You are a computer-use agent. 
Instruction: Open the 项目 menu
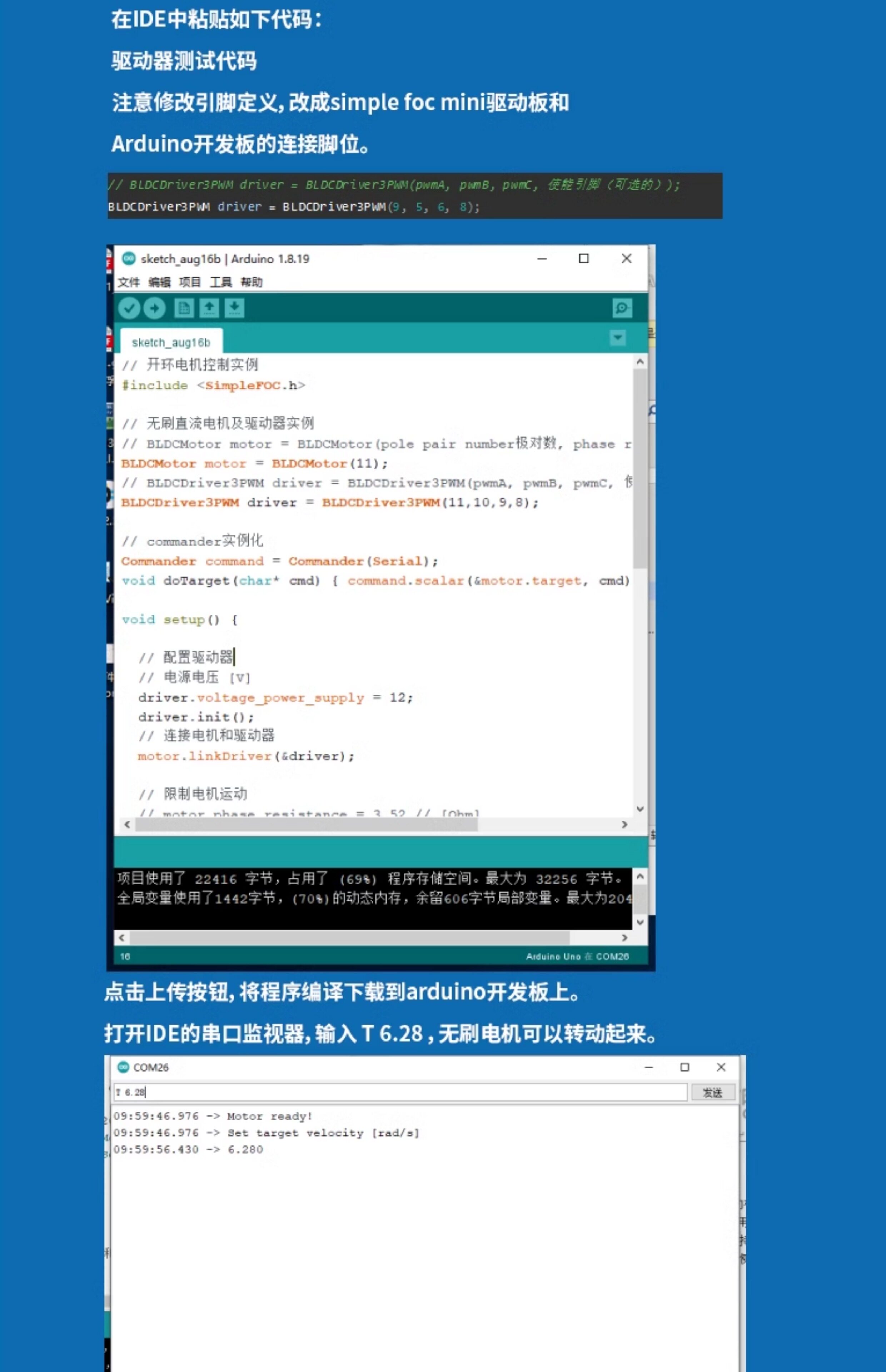click(190, 282)
